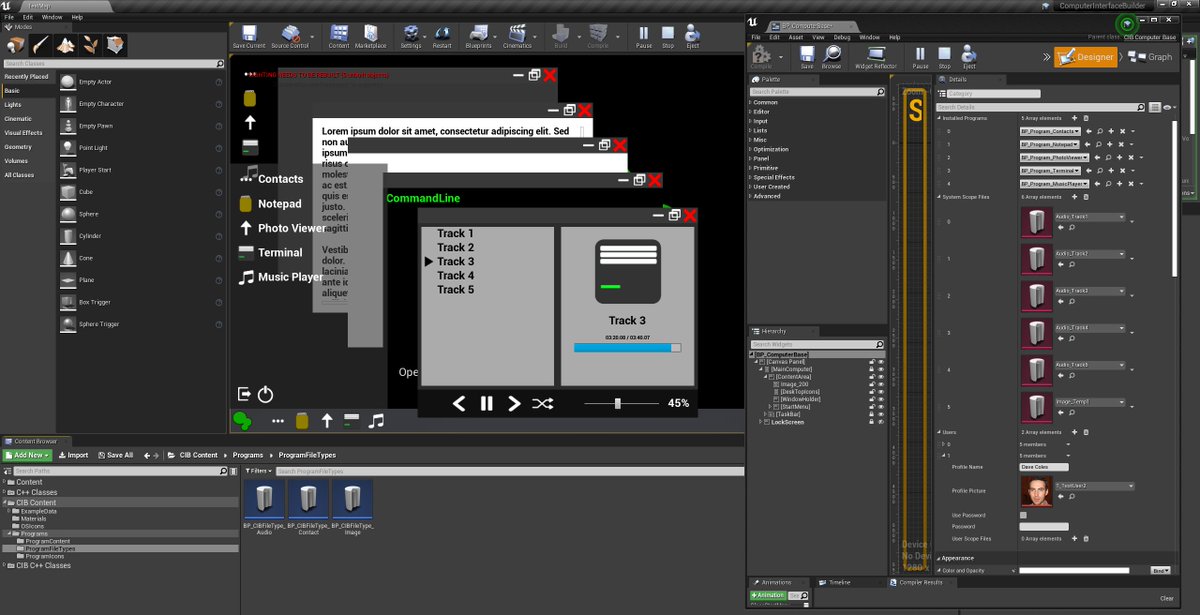Toggle lock on TaskBar widget in hierarchy
Image resolution: width=1200 pixels, height=615 pixels.
click(x=872, y=414)
